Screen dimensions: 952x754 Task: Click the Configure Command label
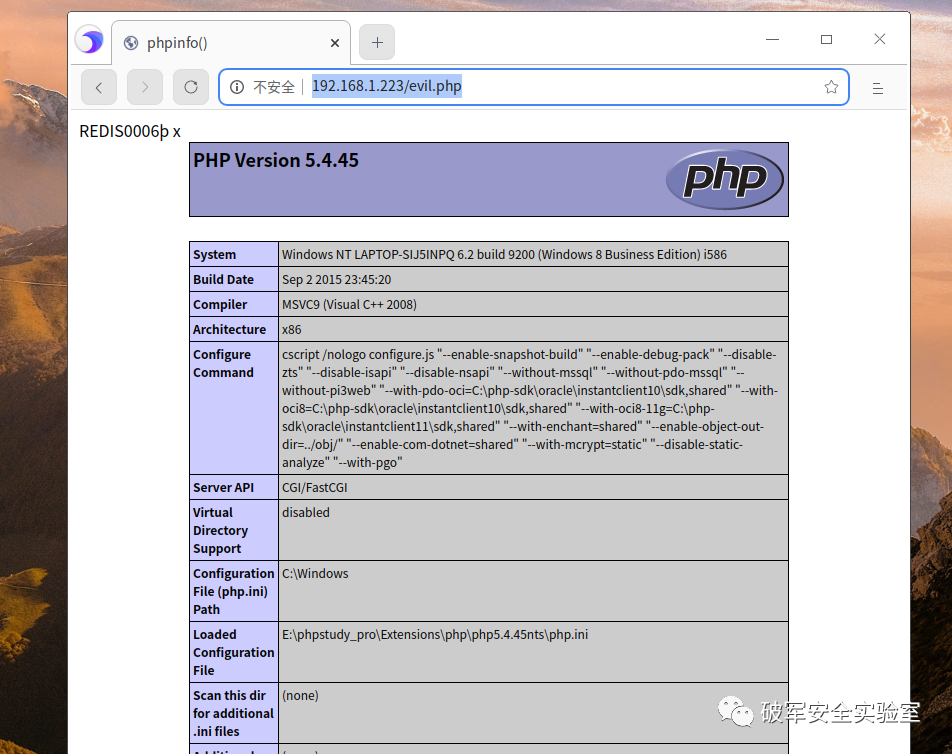click(223, 363)
